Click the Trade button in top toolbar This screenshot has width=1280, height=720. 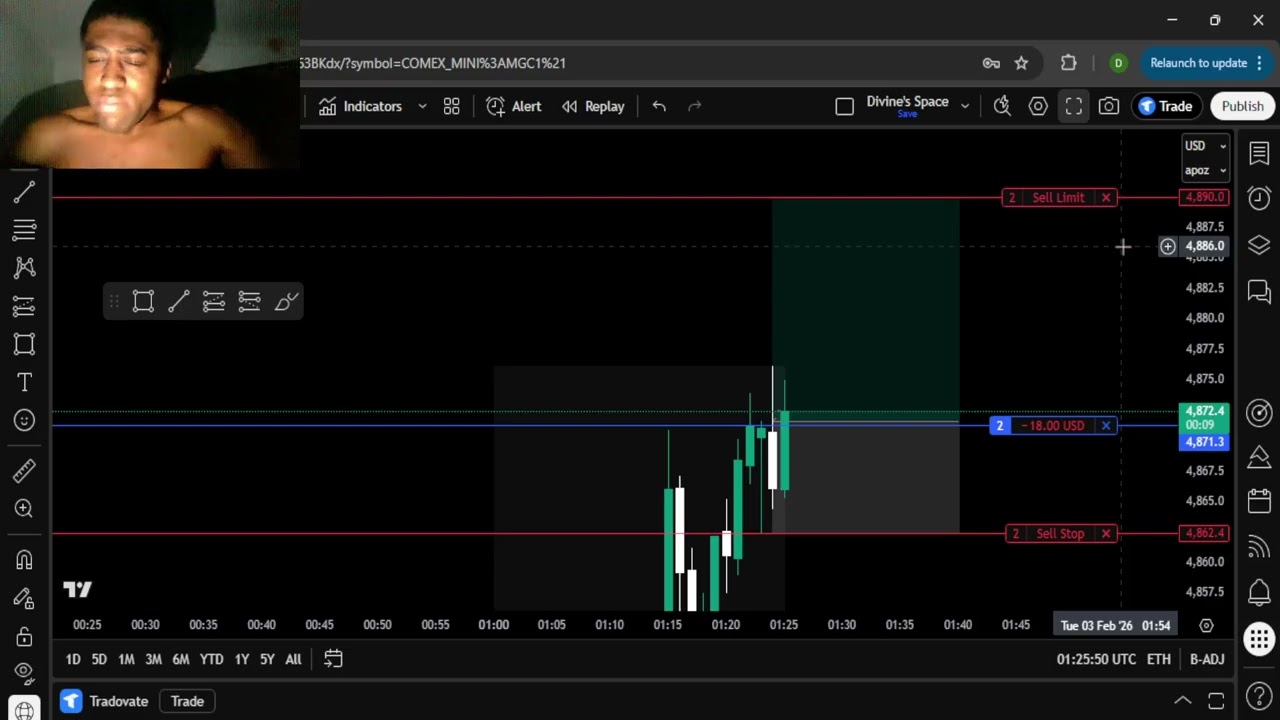pos(1166,106)
